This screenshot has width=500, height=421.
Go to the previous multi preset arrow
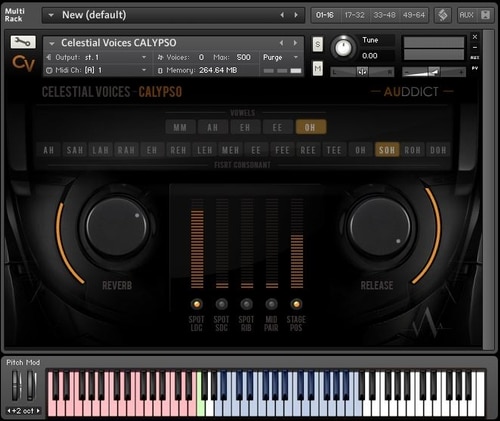282,15
